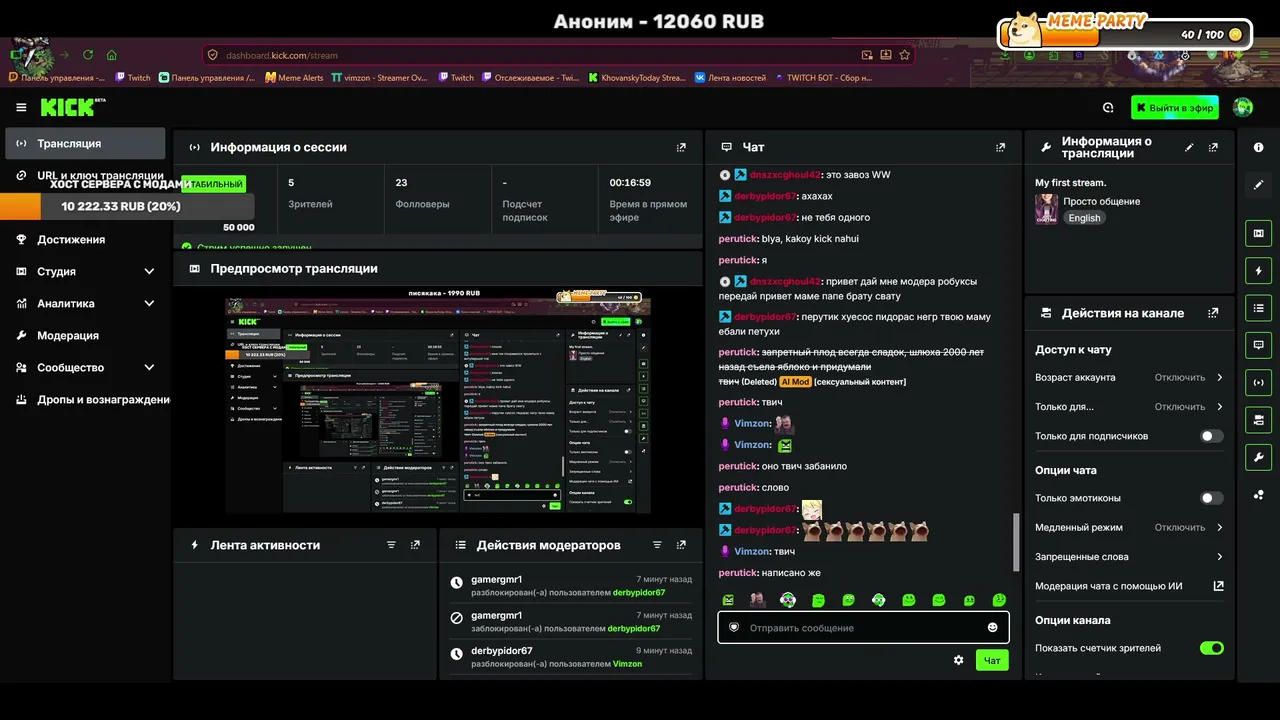This screenshot has width=1280, height=720.
Task: Toggle Только для подписчиков switch
Action: [x=1211, y=436]
